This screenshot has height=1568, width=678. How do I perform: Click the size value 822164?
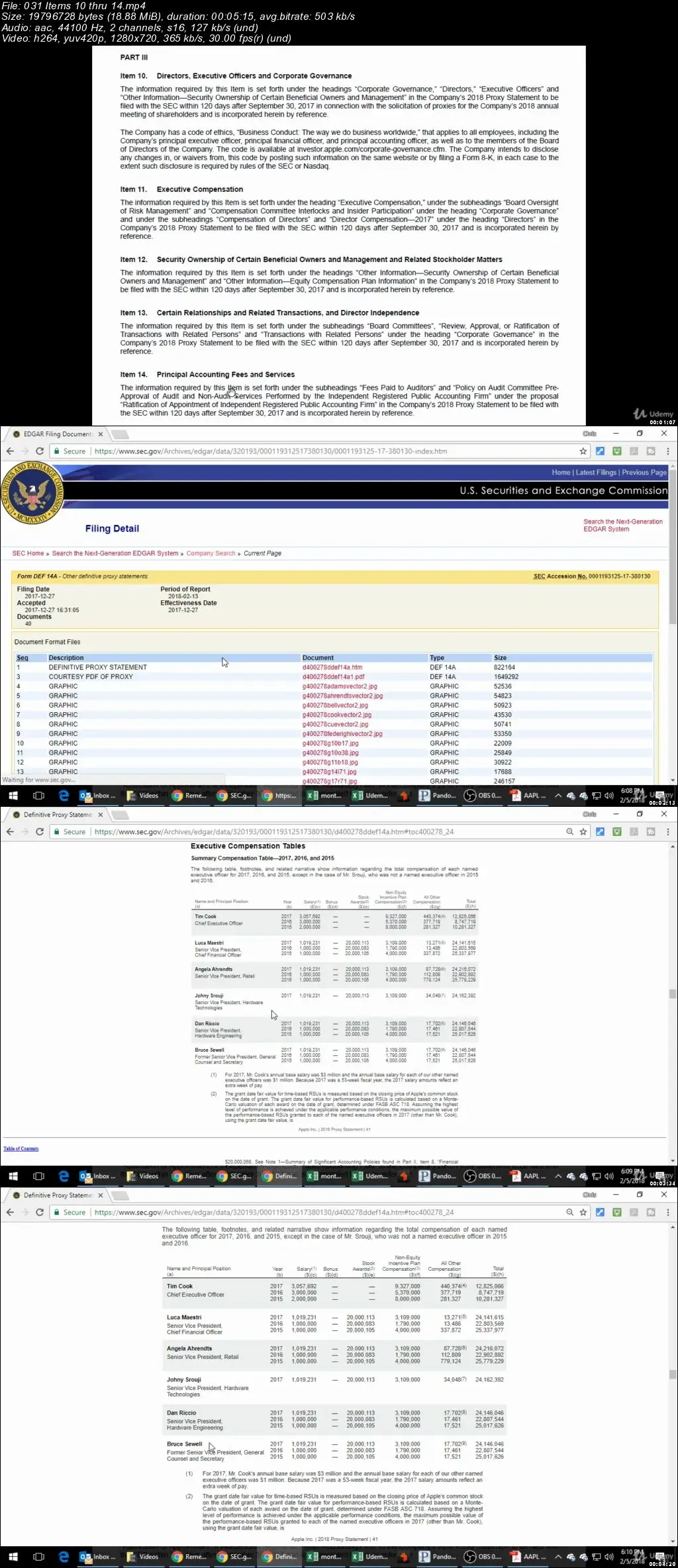(x=505, y=667)
